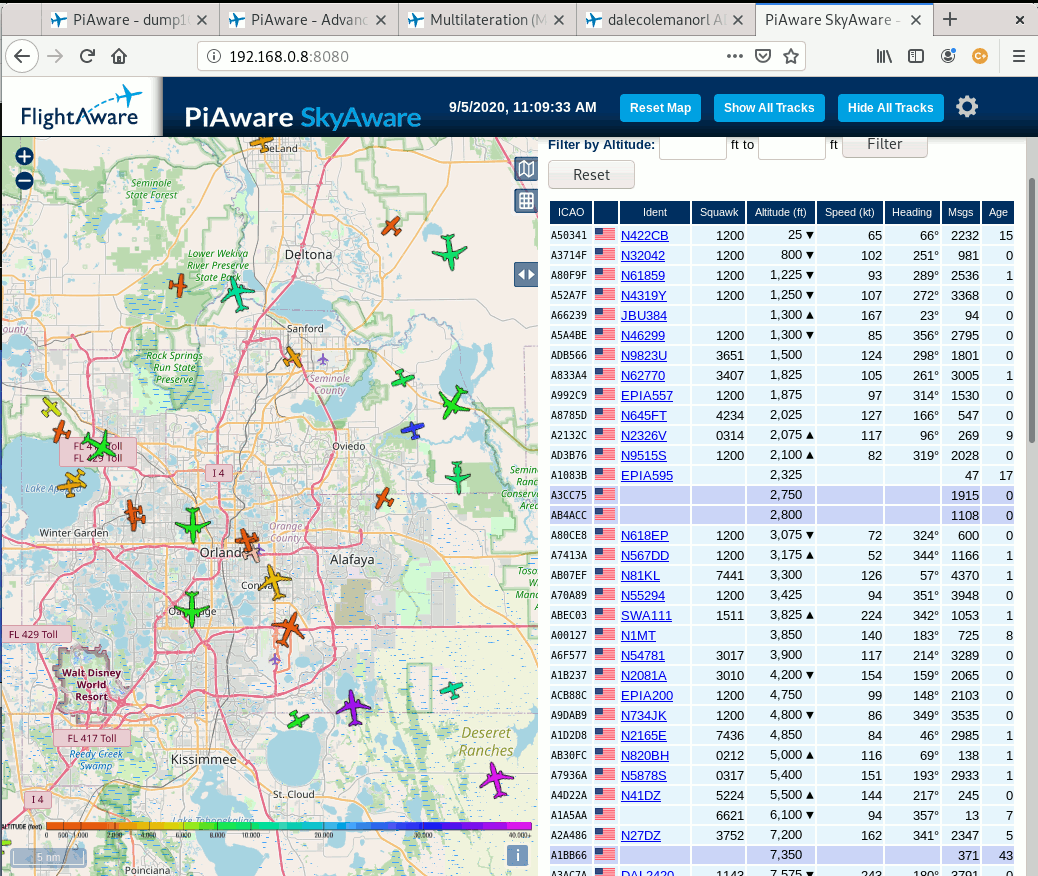
Task: Click Hide All Tracks
Action: (890, 108)
